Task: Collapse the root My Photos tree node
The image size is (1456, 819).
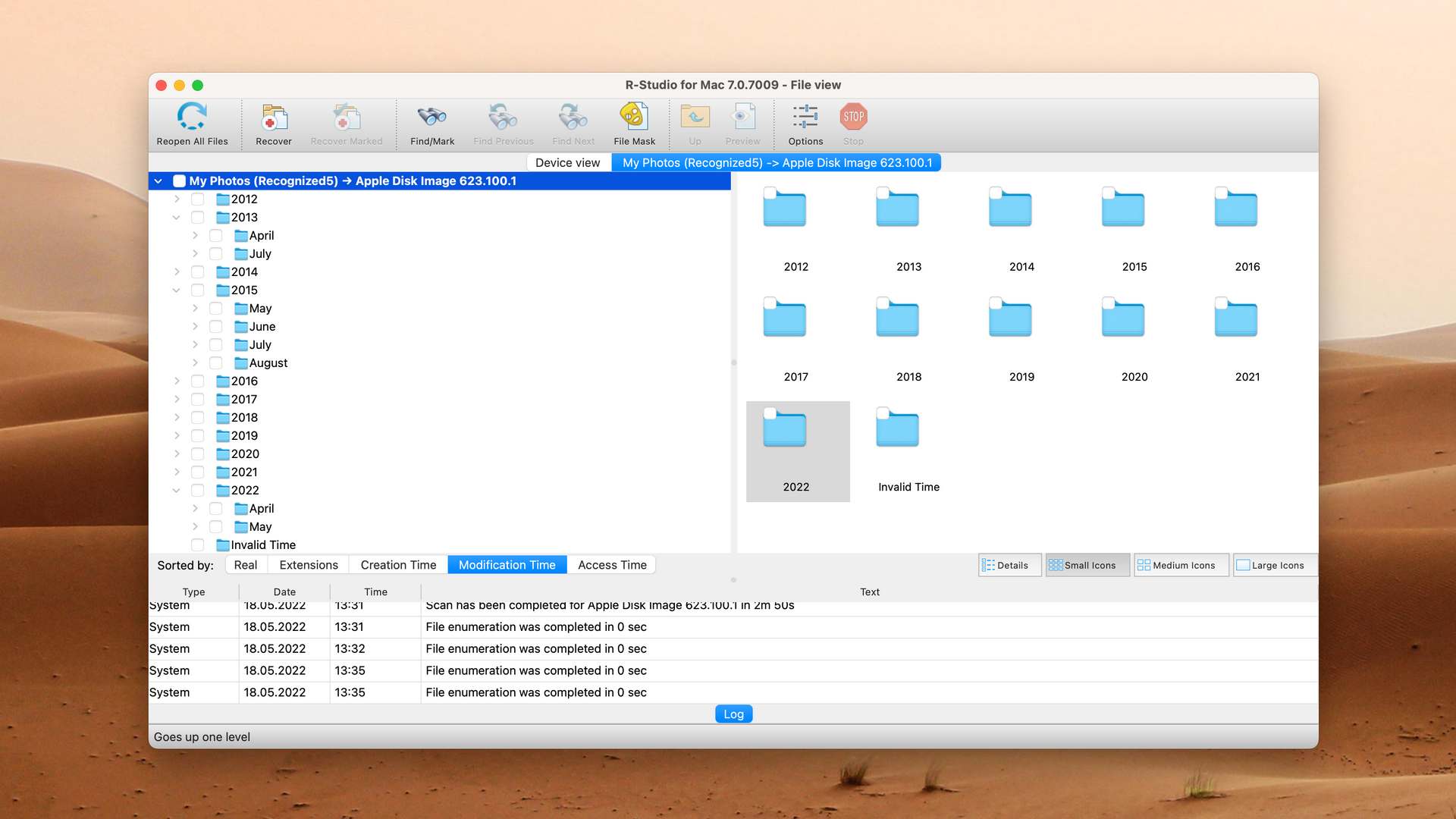Action: coord(158,181)
